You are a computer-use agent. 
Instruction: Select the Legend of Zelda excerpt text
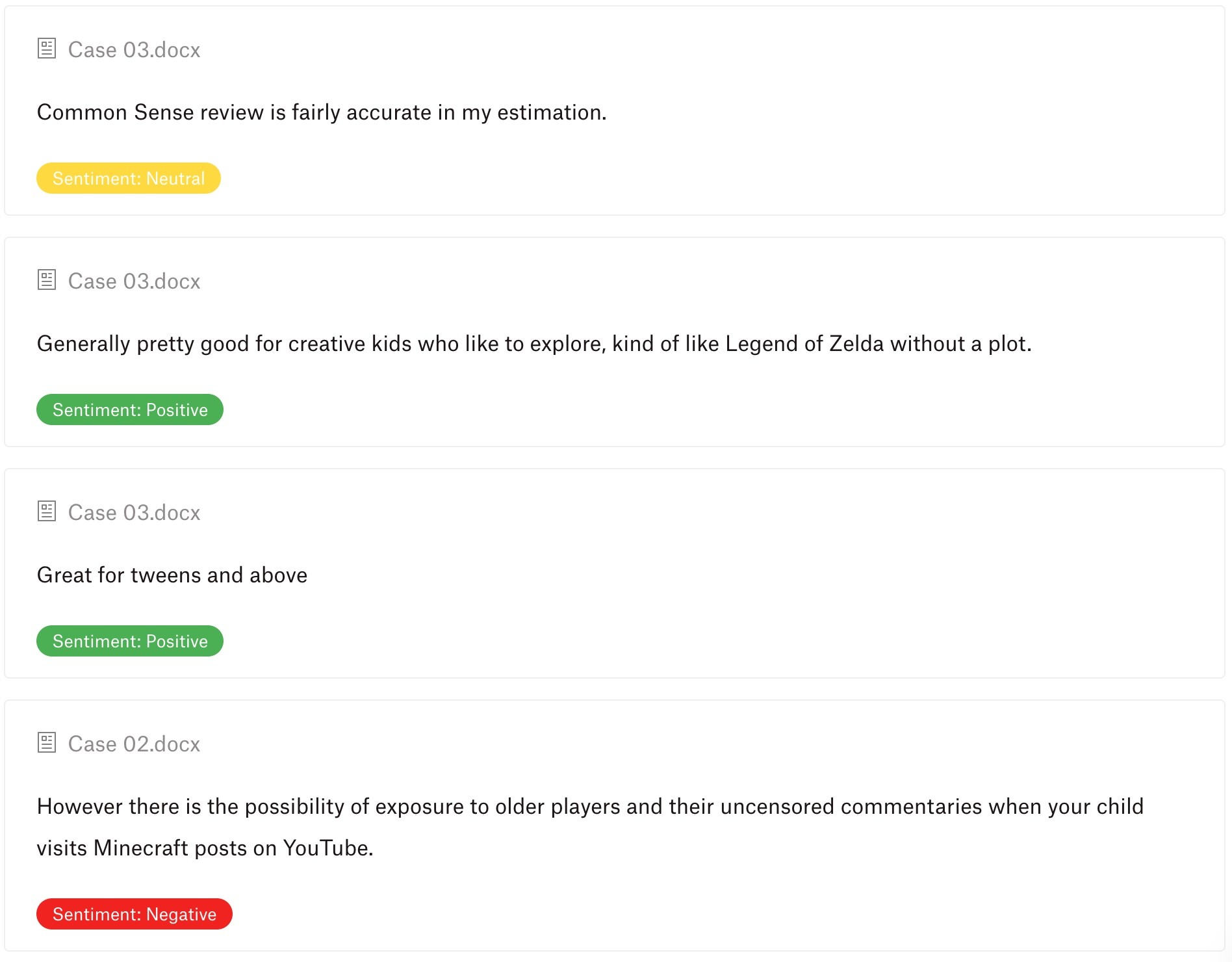pyautogui.click(x=534, y=344)
